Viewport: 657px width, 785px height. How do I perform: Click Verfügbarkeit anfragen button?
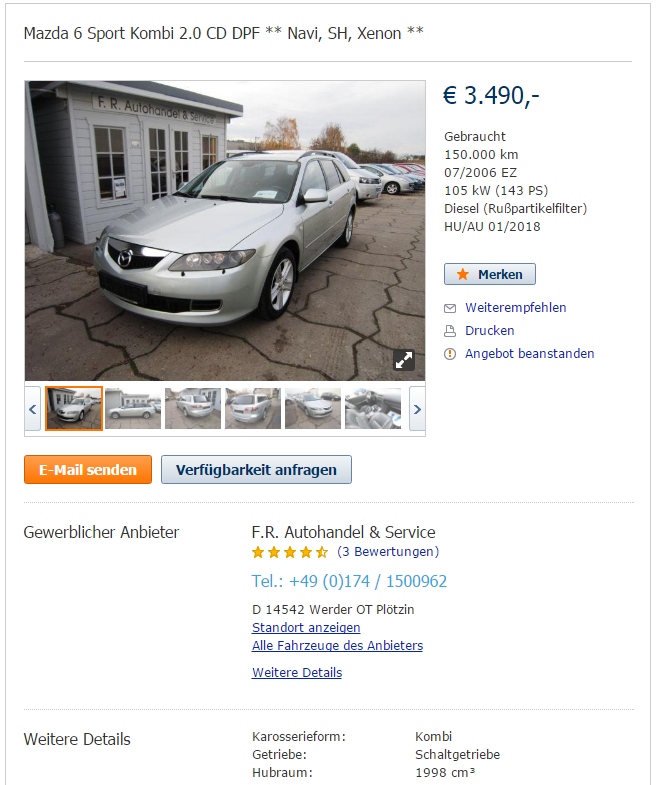pyautogui.click(x=256, y=470)
